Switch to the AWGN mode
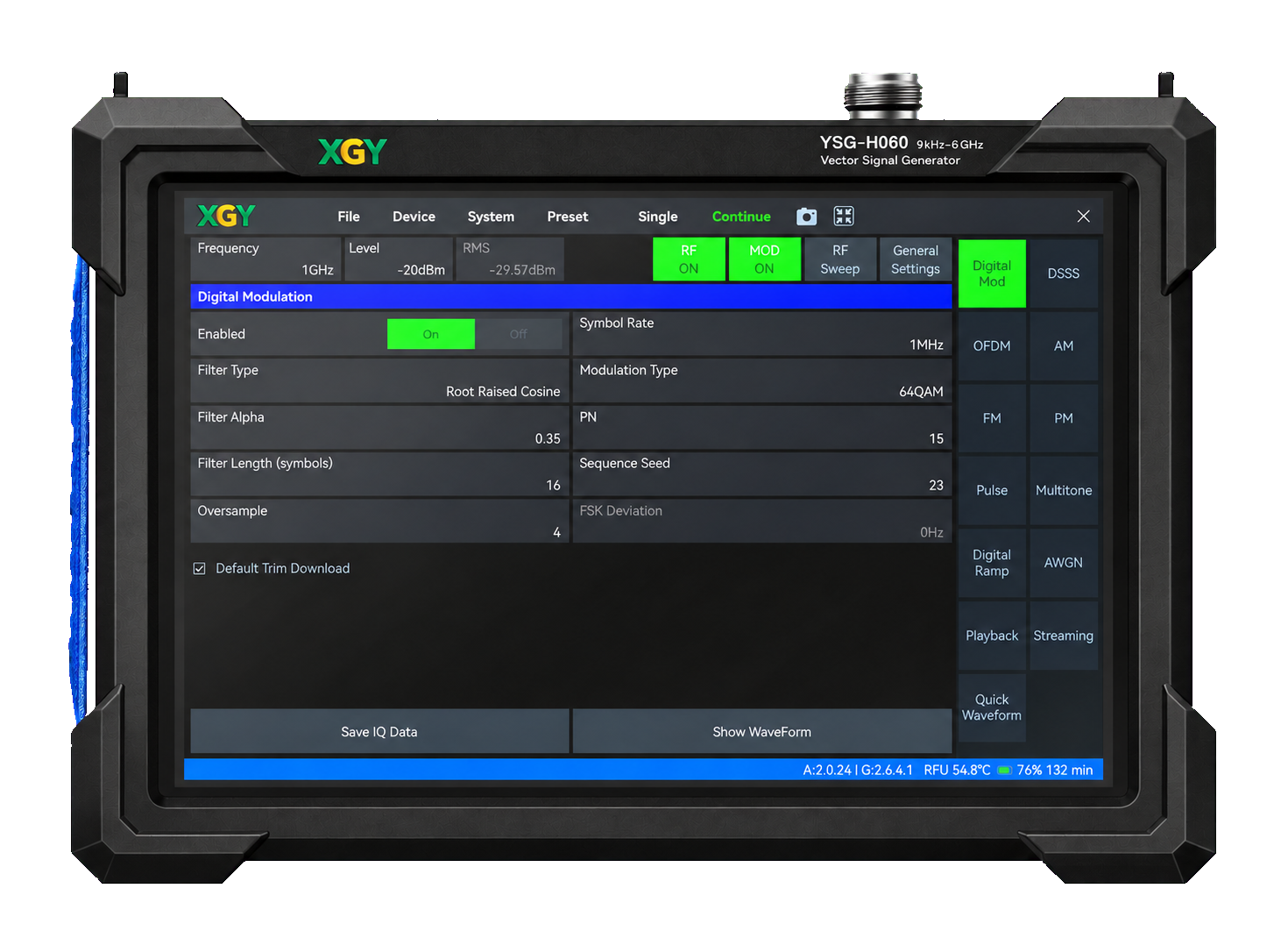 point(1064,563)
